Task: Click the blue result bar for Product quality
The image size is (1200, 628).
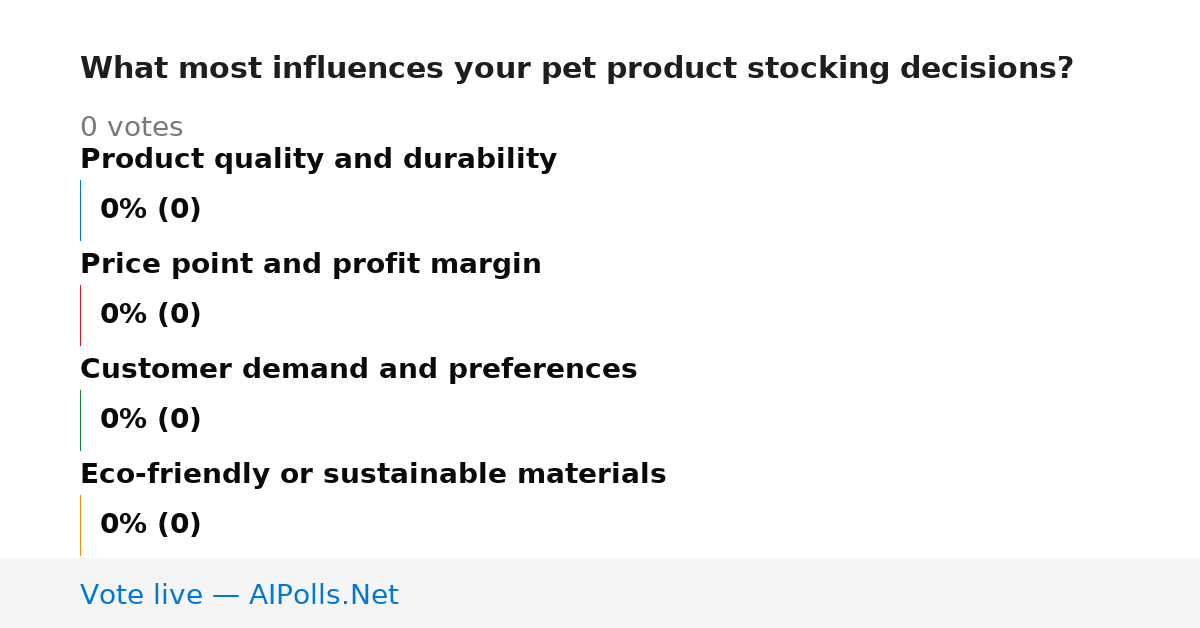Action: pyautogui.click(x=80, y=210)
